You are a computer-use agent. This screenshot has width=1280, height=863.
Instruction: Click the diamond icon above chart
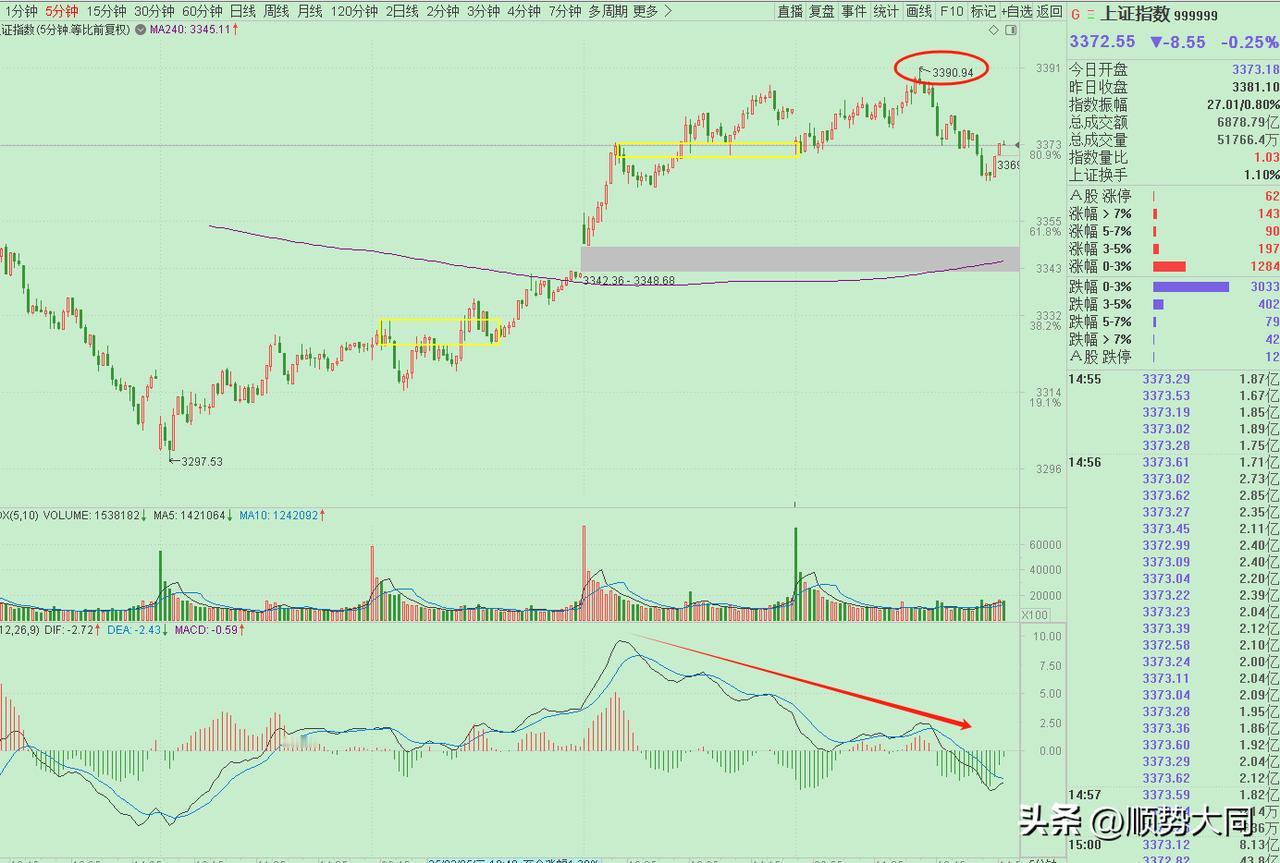point(994,30)
